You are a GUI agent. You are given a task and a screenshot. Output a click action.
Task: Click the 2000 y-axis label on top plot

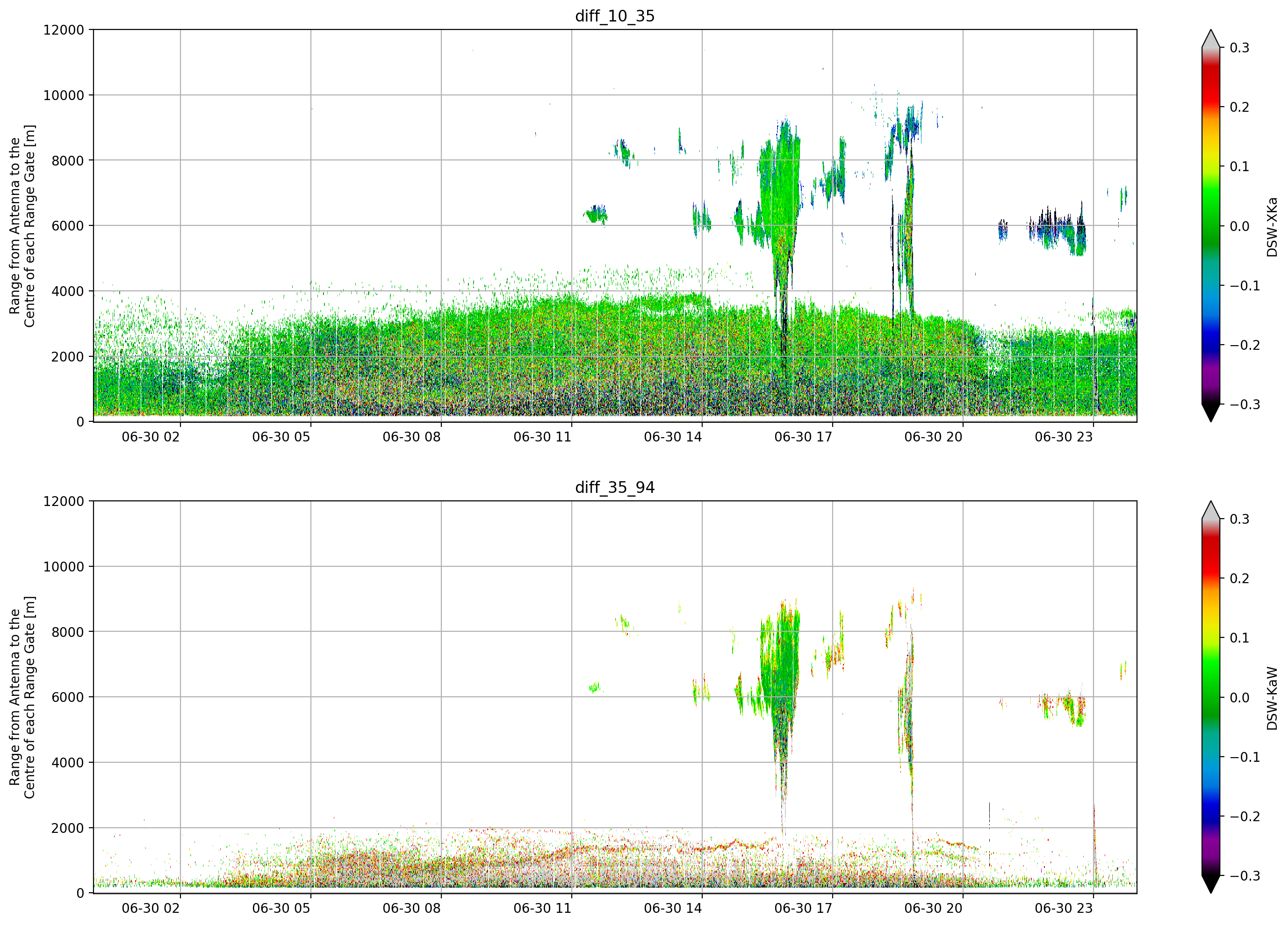(68, 357)
